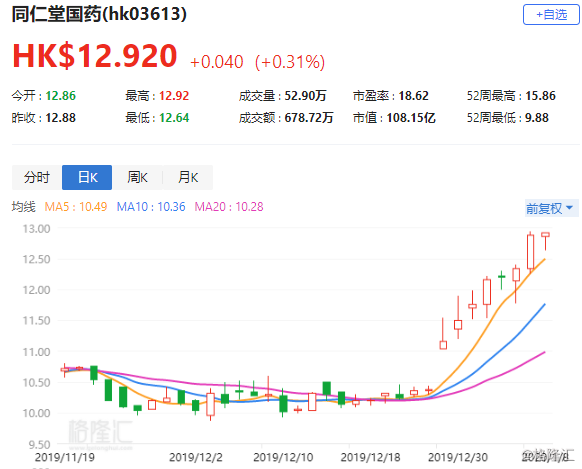582x469 pixels.
Task: Click stock title 同仁堂国药(hk03613)
Action: point(99,14)
